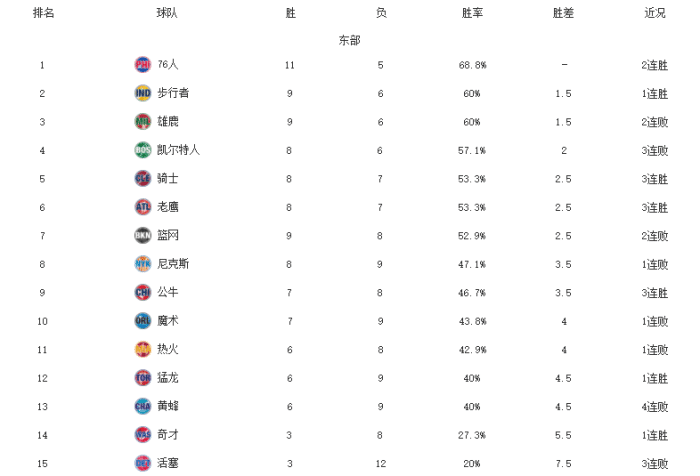The height and width of the screenshot is (476, 700).
Task: Click the 魔术 team logo icon
Action: click(142, 321)
